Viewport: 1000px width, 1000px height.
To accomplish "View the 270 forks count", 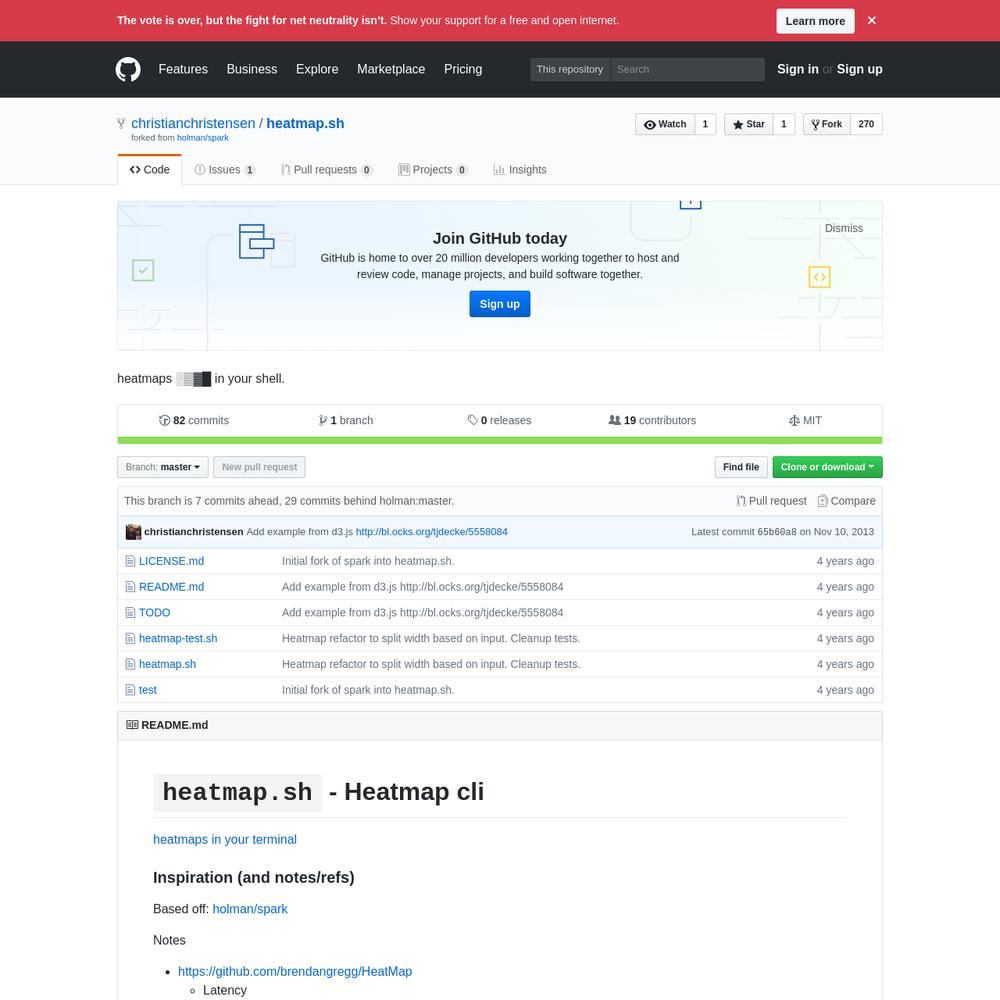I will 865,124.
